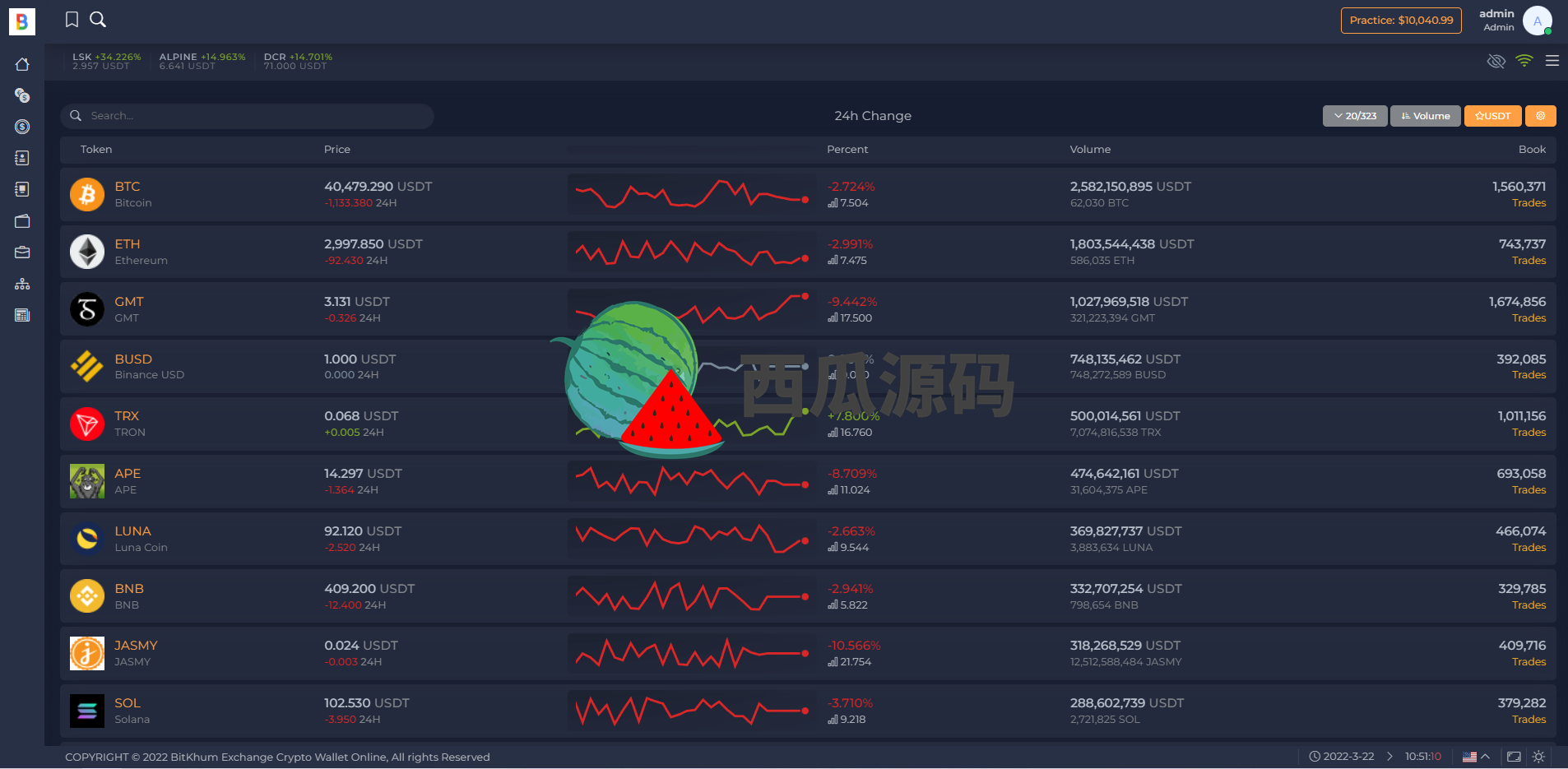Open the SOL Trades link
The height and width of the screenshot is (769, 1568).
click(1529, 720)
